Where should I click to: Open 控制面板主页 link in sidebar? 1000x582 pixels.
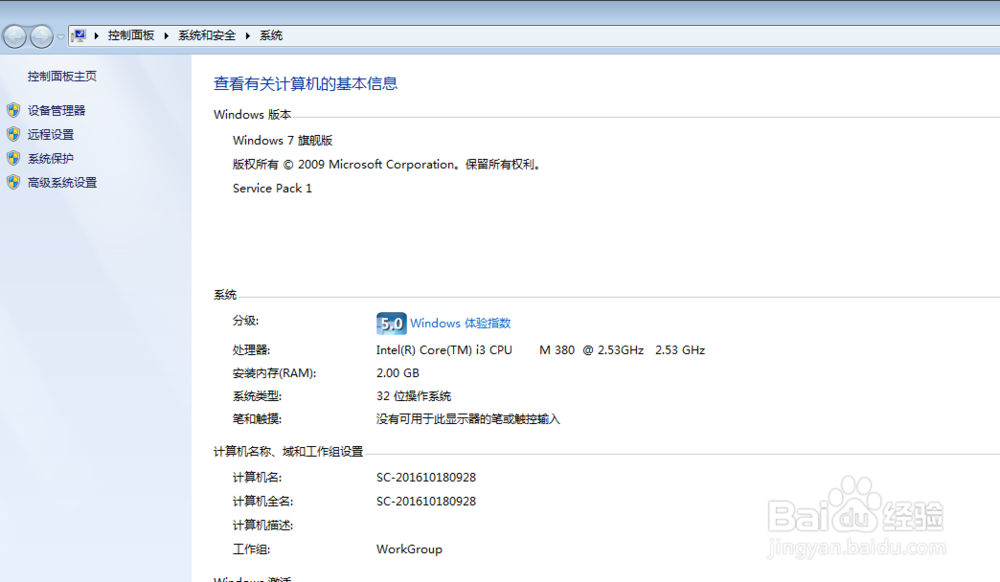[x=62, y=76]
